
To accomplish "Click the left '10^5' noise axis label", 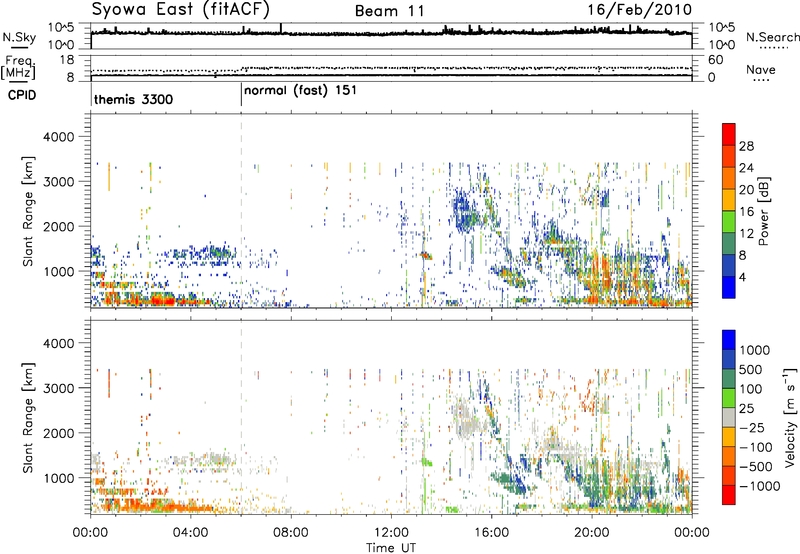I will 61,27.
